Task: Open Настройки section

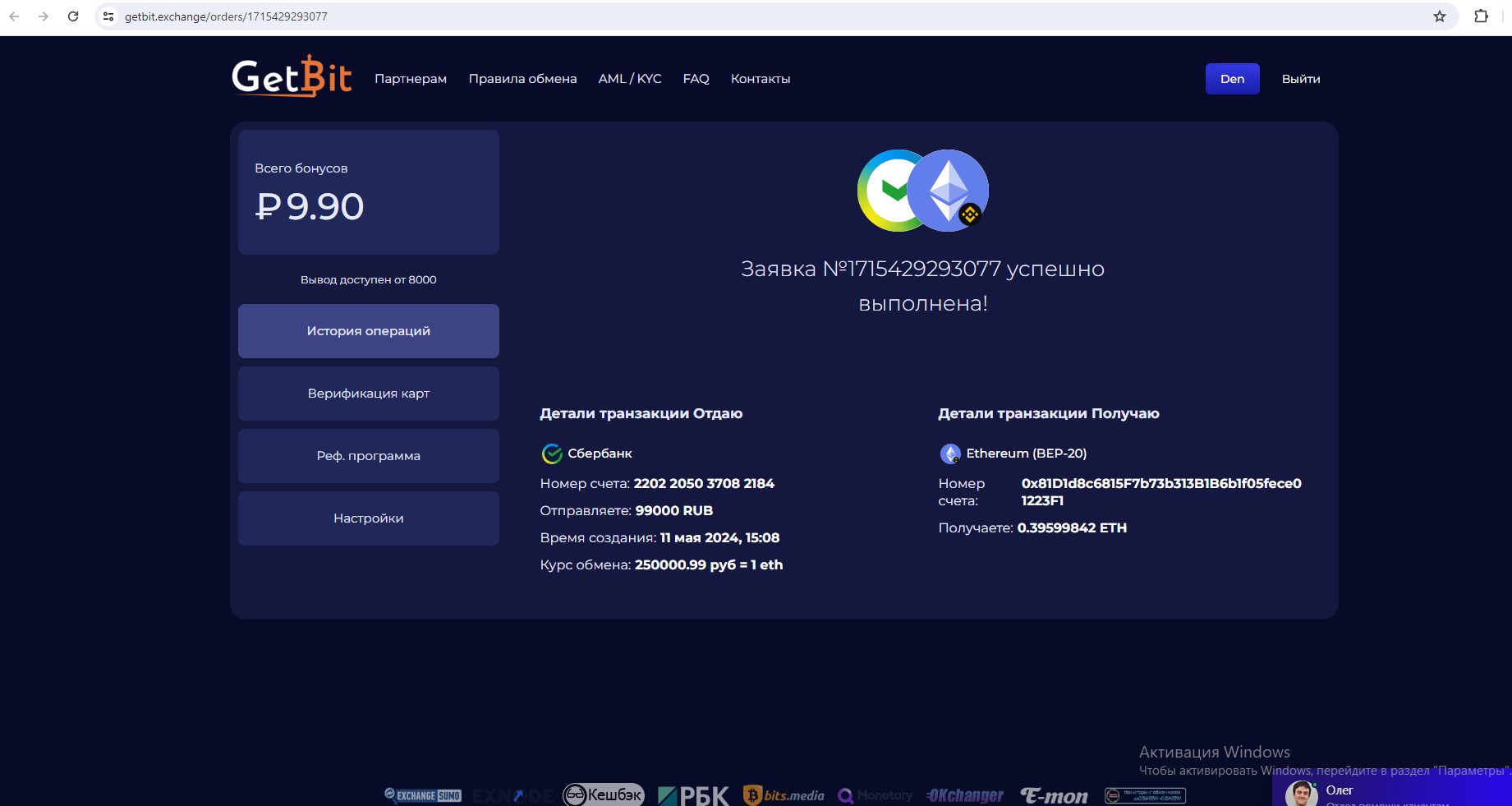Action: [x=369, y=518]
